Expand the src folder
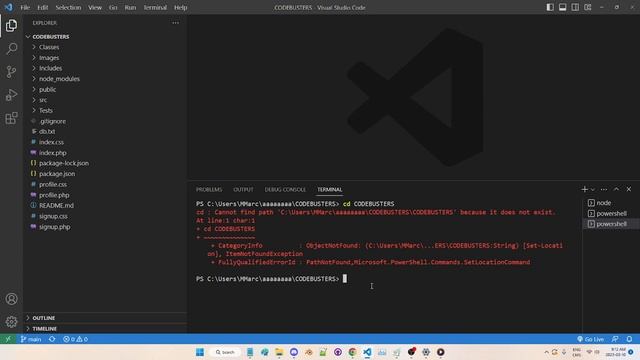The height and width of the screenshot is (360, 640). click(x=105, y=100)
